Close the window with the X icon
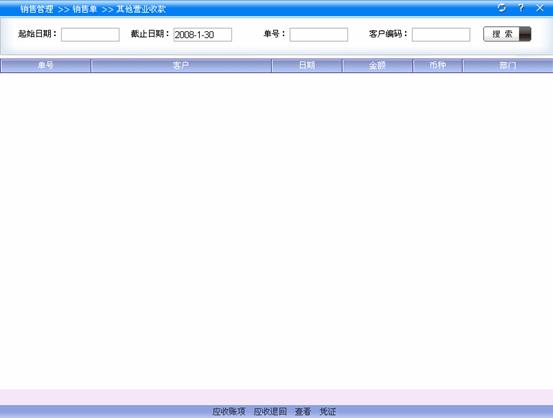 540,7
